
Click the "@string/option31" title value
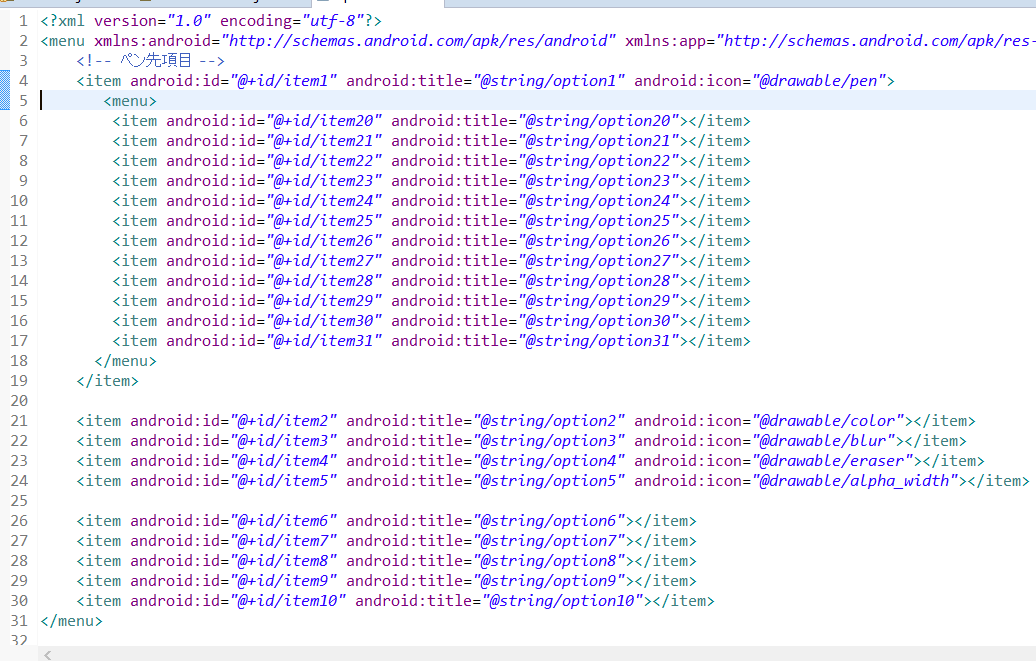pos(598,340)
